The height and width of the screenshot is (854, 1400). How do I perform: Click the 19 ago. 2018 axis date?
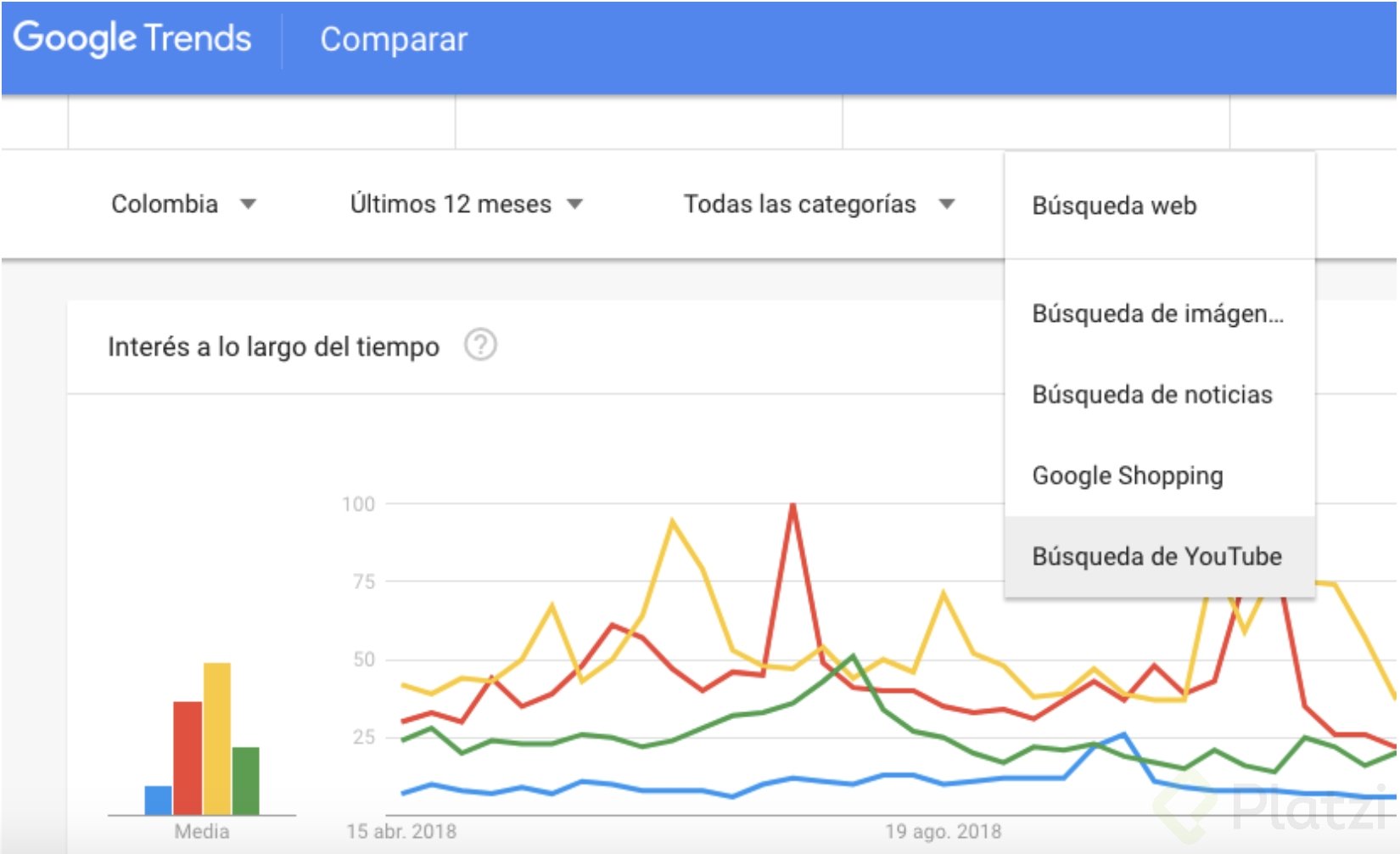[943, 832]
